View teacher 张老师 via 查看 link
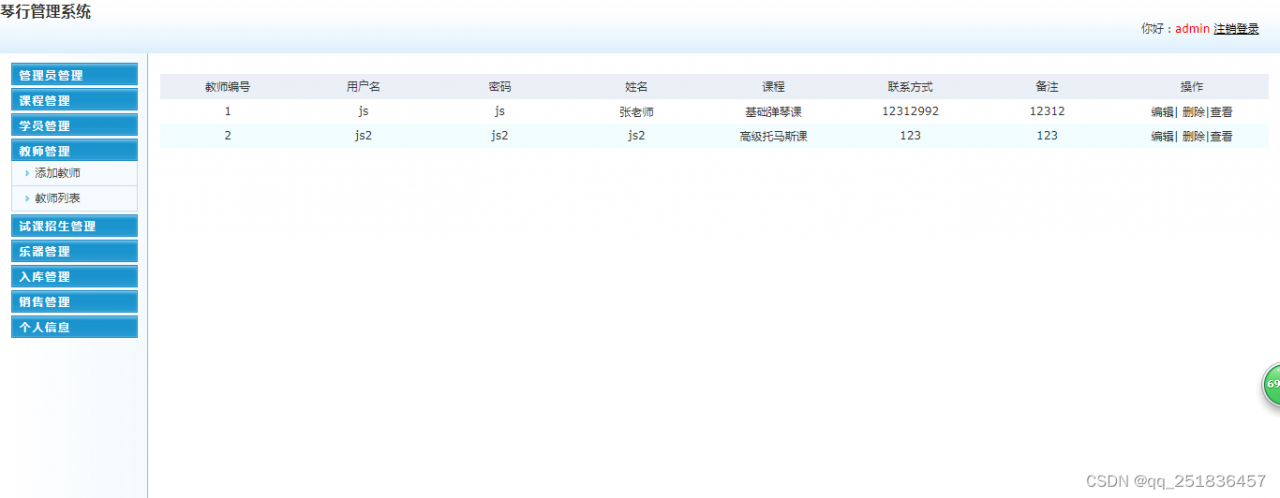This screenshot has width=1280, height=498. (x=1221, y=112)
